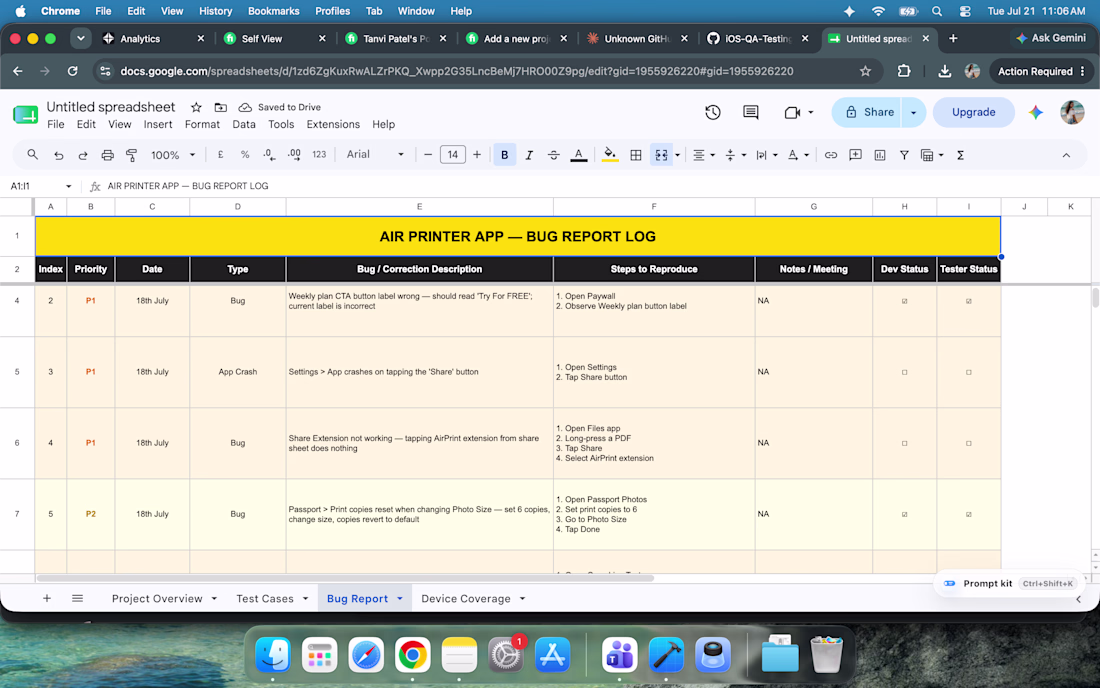This screenshot has height=688, width=1100.
Task: Open horizontal align dropdown
Action: tap(704, 155)
